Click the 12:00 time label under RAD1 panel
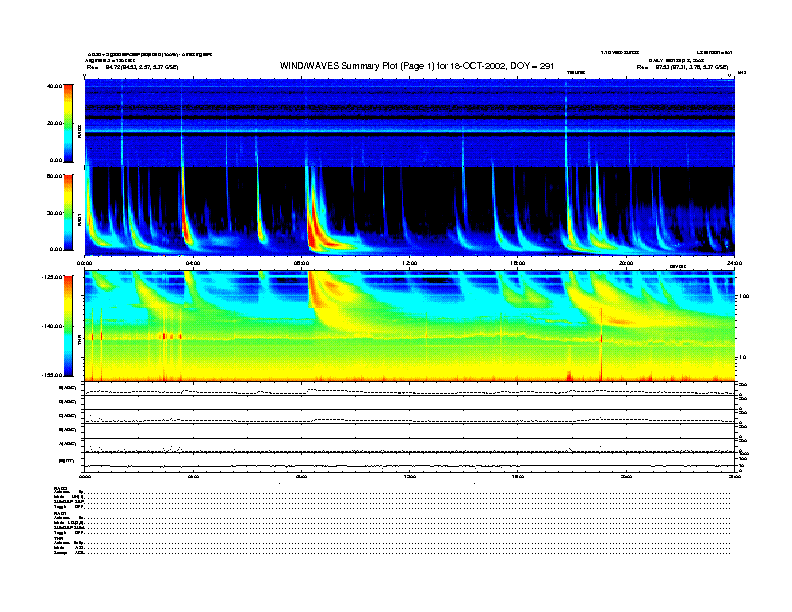 410,263
